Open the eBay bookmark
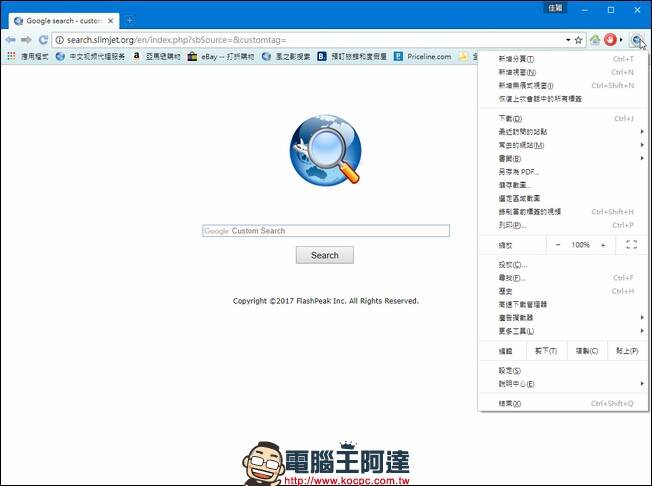652x486 pixels. tap(221, 56)
